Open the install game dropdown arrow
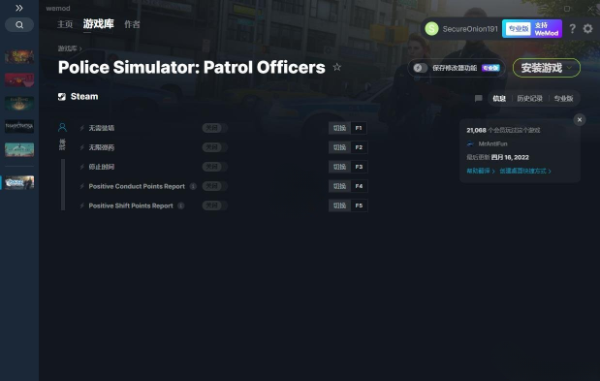600x381 pixels. tap(570, 68)
